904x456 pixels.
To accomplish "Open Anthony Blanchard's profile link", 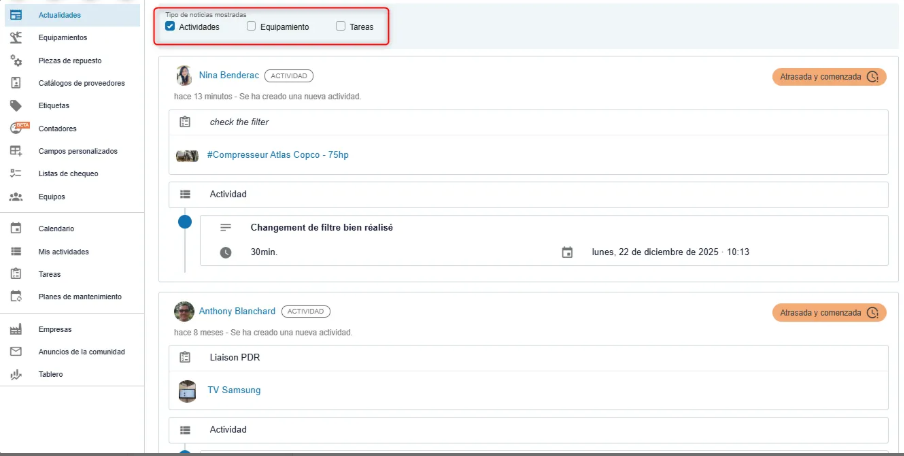I will tap(236, 311).
